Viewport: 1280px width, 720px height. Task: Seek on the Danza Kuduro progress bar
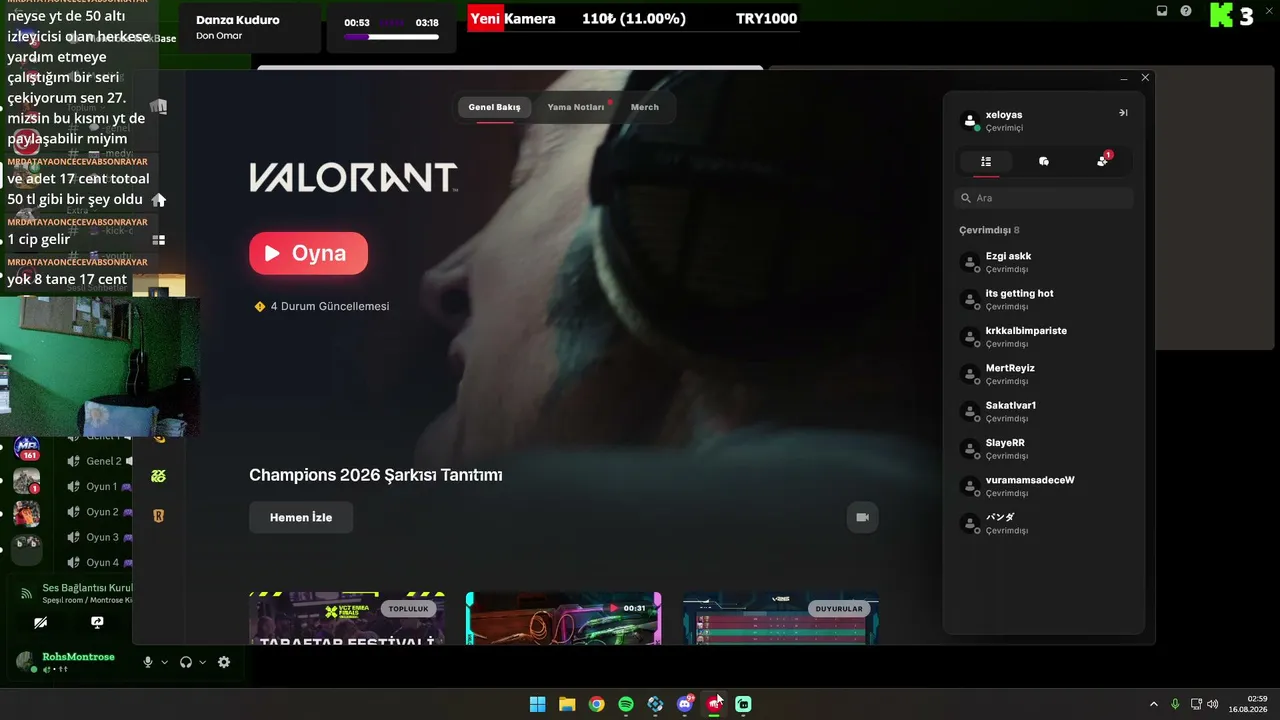391,37
